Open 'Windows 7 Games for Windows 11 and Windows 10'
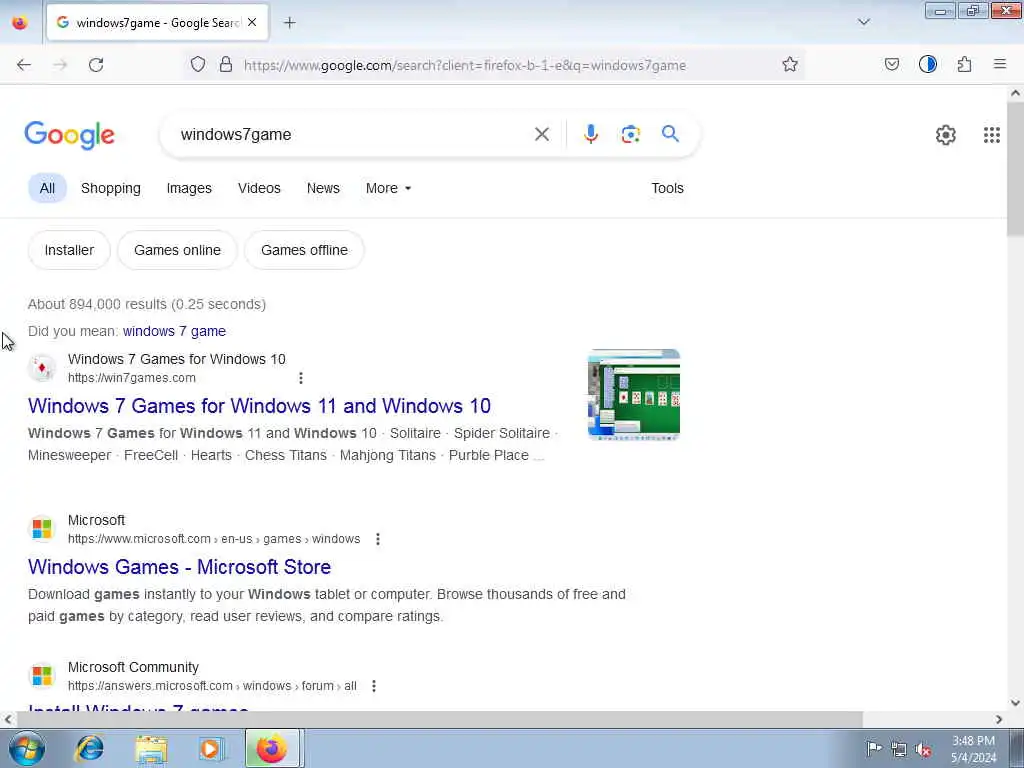1024x768 pixels. 259,406
